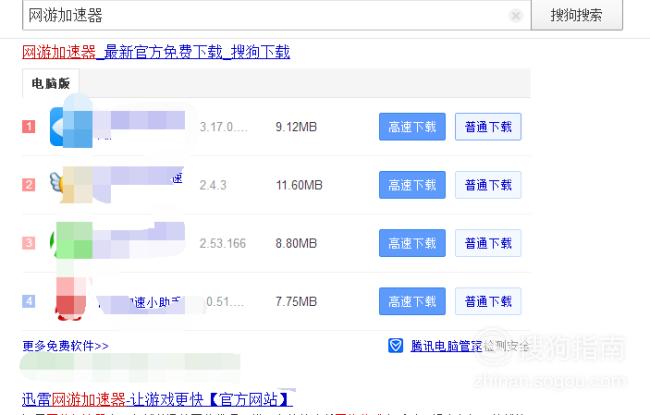The width and height of the screenshot is (650, 415).
Task: Click 普通下载 for the 9.12MB item
Action: tap(488, 126)
